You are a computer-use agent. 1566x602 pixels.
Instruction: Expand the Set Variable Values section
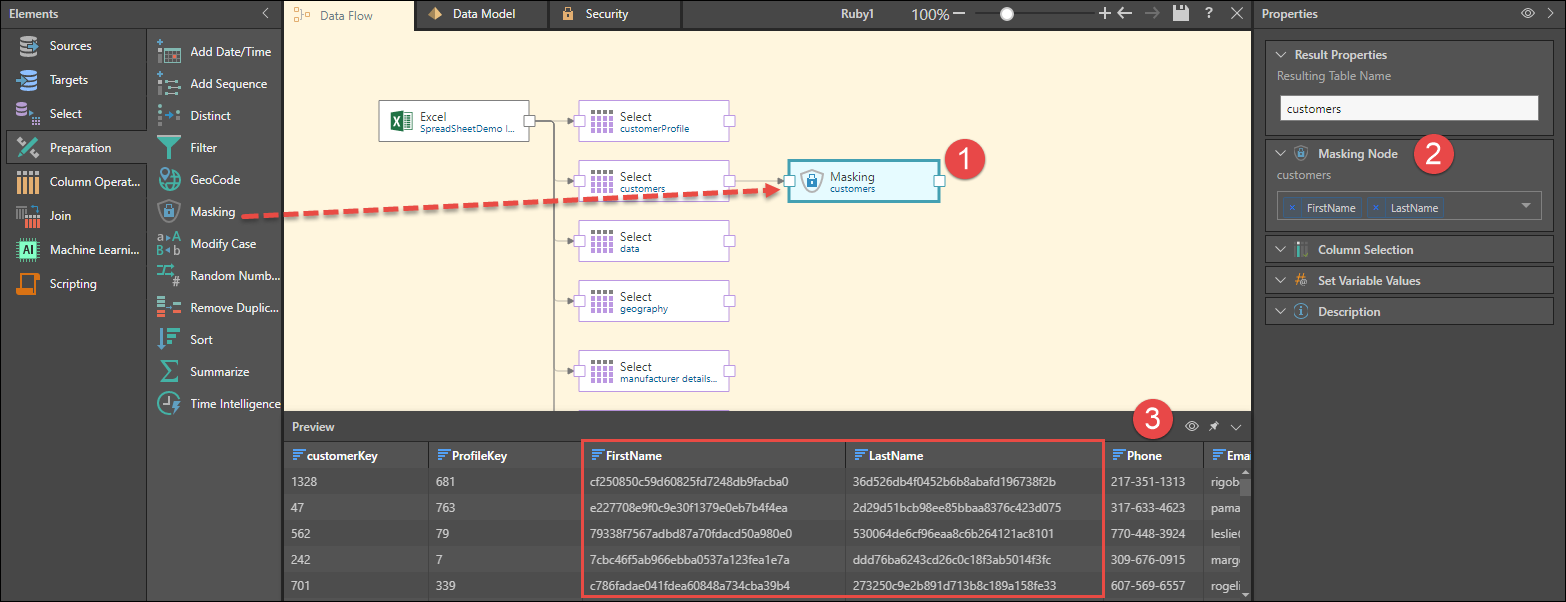[x=1368, y=281]
